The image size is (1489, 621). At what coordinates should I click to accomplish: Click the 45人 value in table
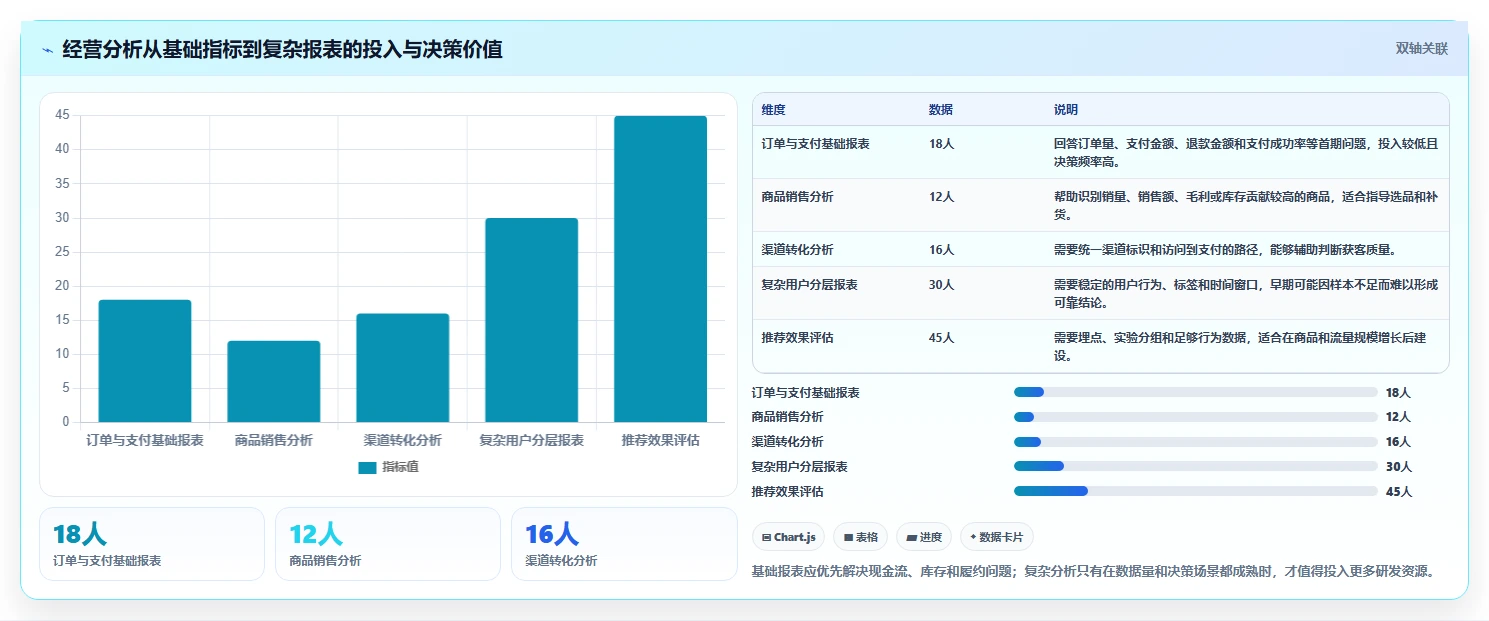[941, 338]
